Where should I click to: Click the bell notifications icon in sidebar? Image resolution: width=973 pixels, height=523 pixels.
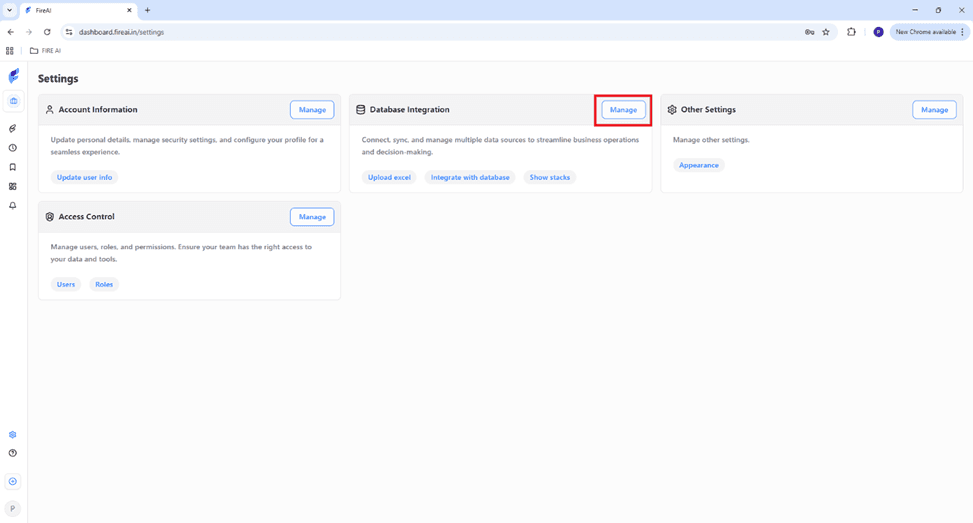coord(13,205)
